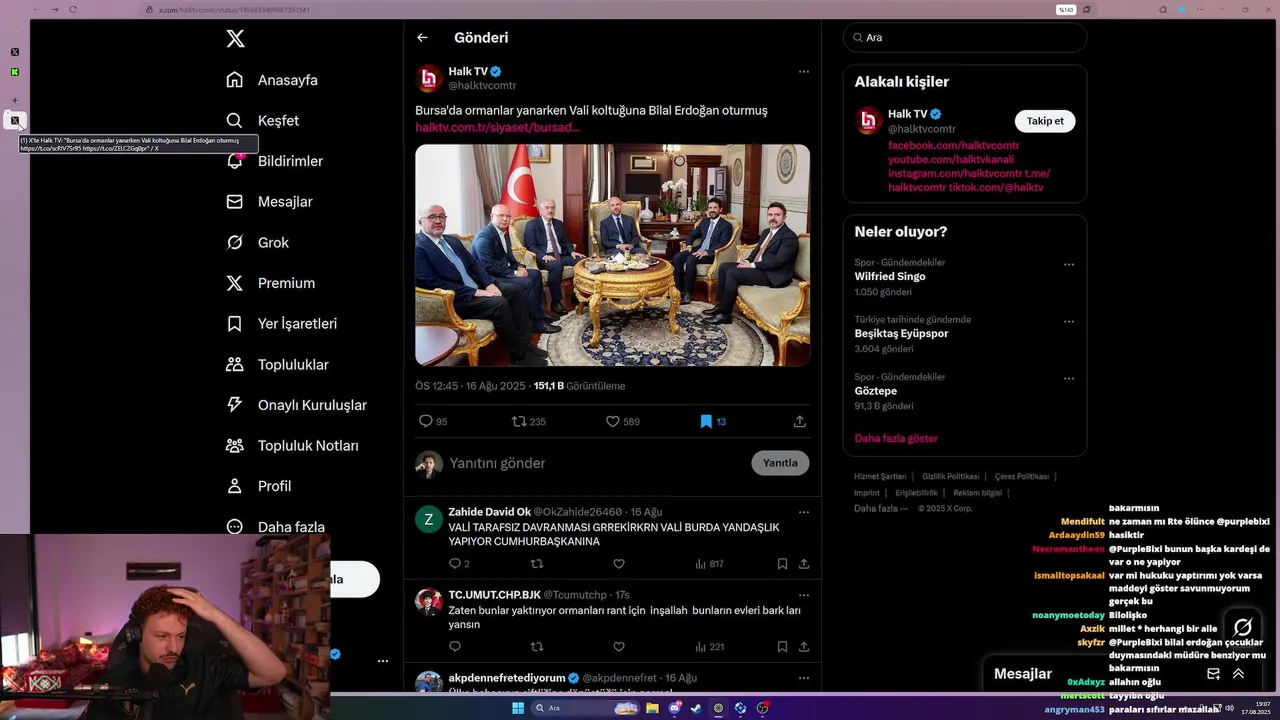Click the X logo in the sidebar
The height and width of the screenshot is (720, 1280).
click(x=235, y=39)
